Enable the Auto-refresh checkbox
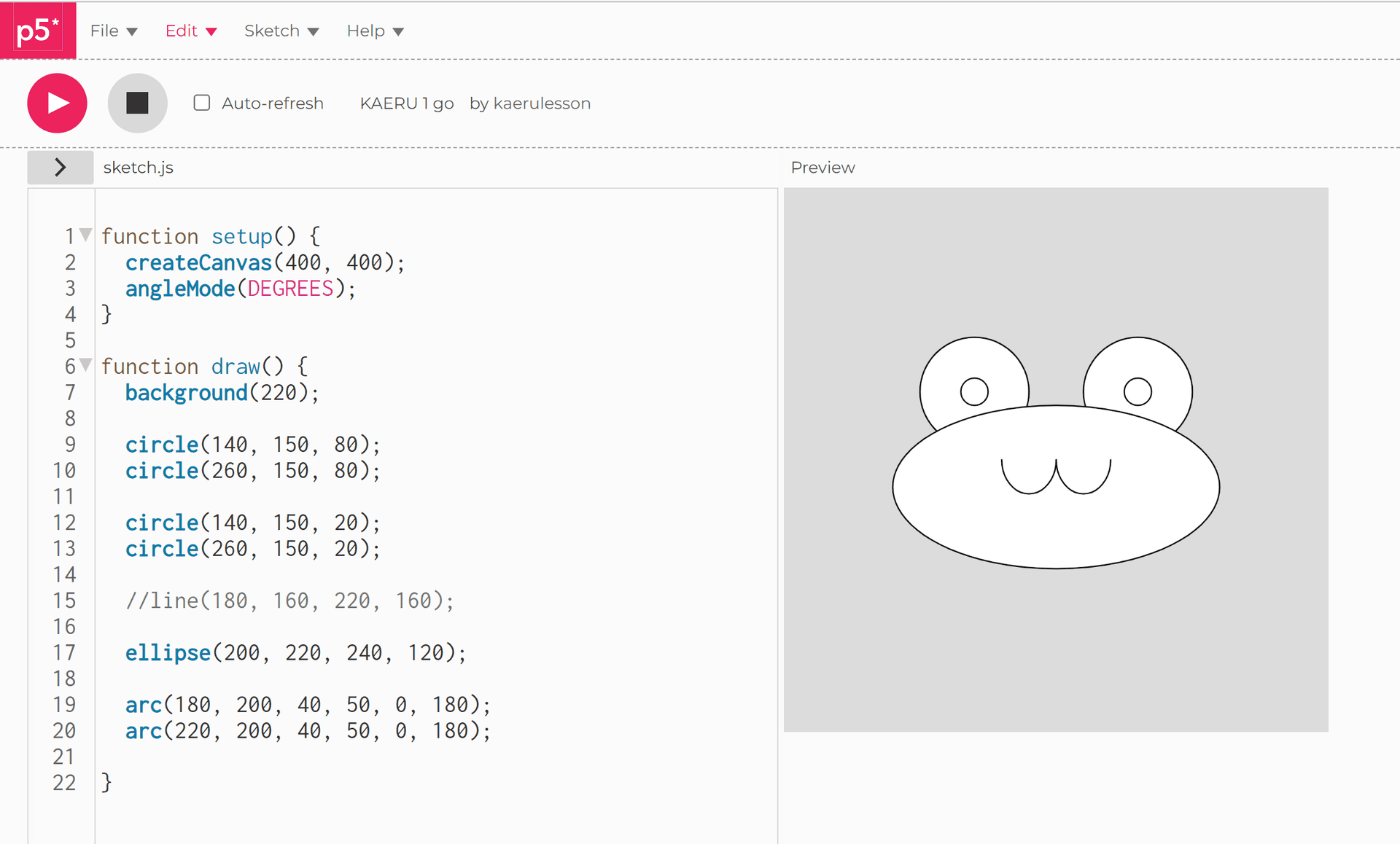The image size is (1400, 844). (202, 103)
